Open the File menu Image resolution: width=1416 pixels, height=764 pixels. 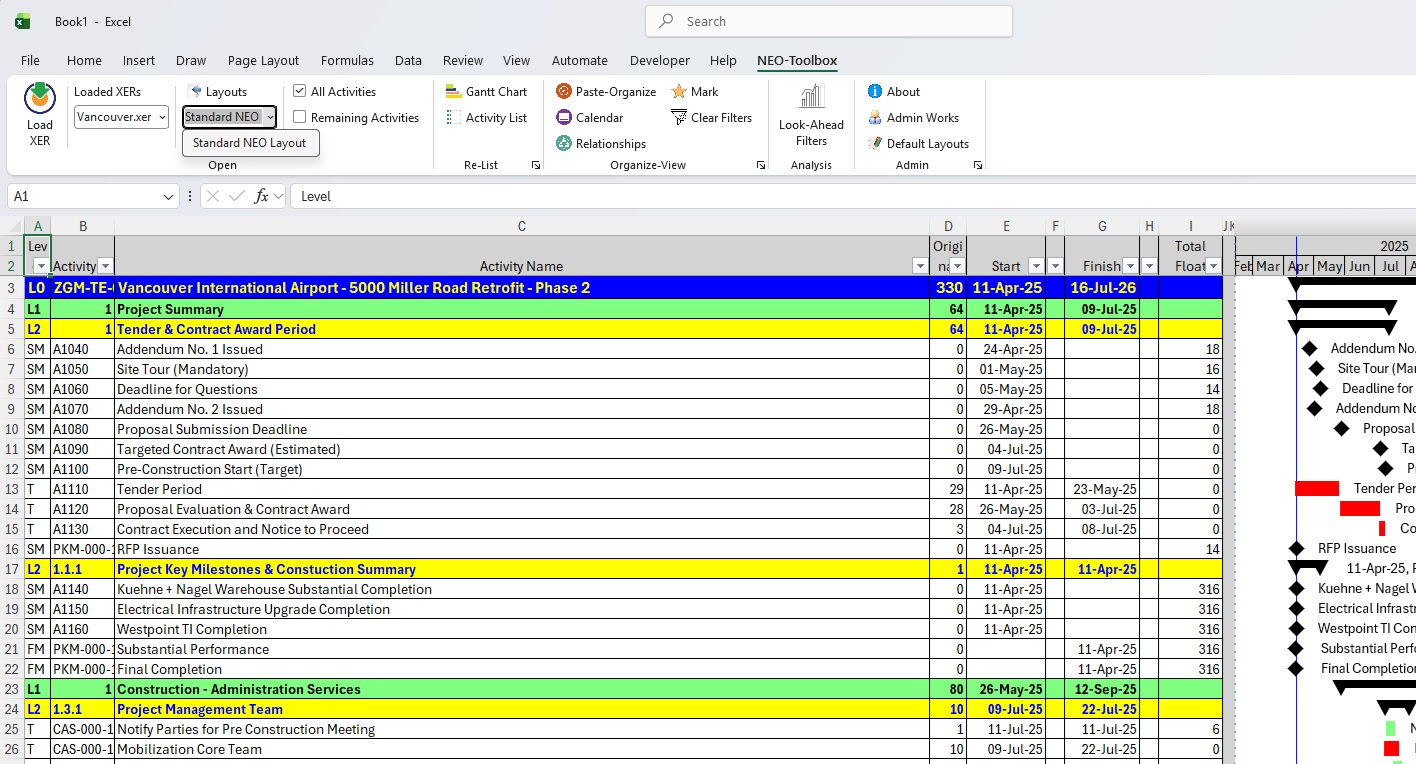click(30, 60)
